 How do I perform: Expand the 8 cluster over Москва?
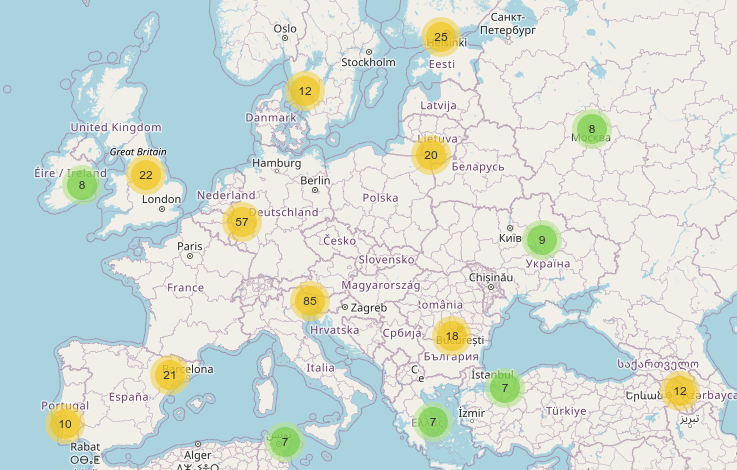[x=592, y=129]
